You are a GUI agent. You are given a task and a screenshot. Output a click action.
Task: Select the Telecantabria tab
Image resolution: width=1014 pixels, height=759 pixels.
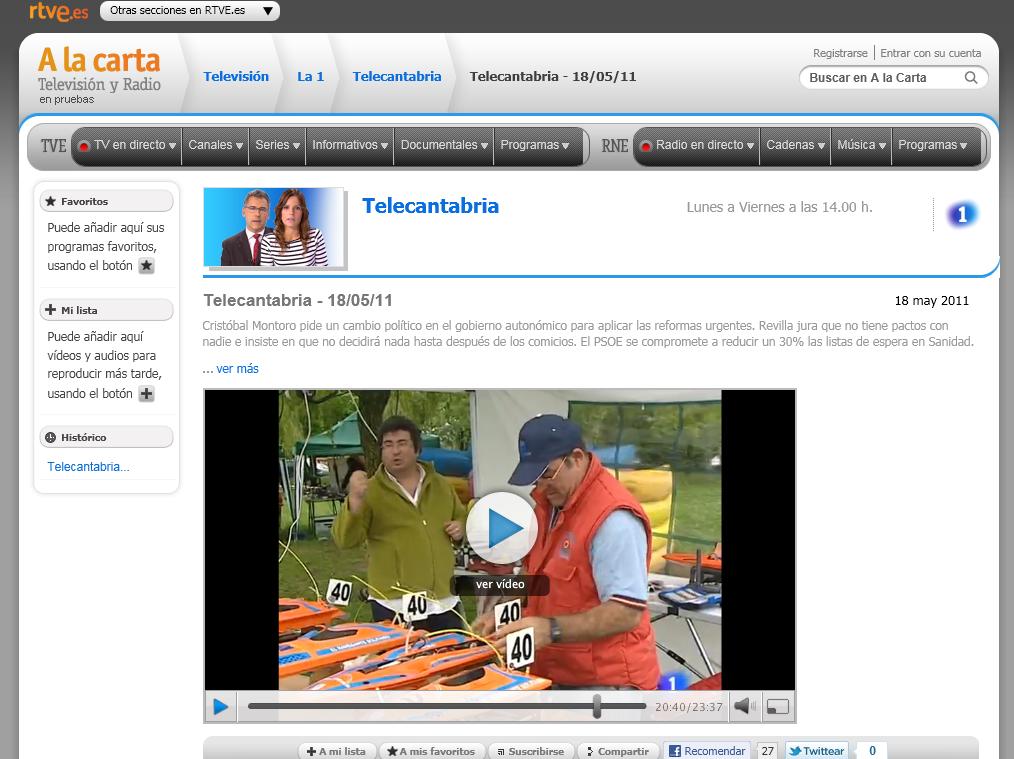click(396, 75)
